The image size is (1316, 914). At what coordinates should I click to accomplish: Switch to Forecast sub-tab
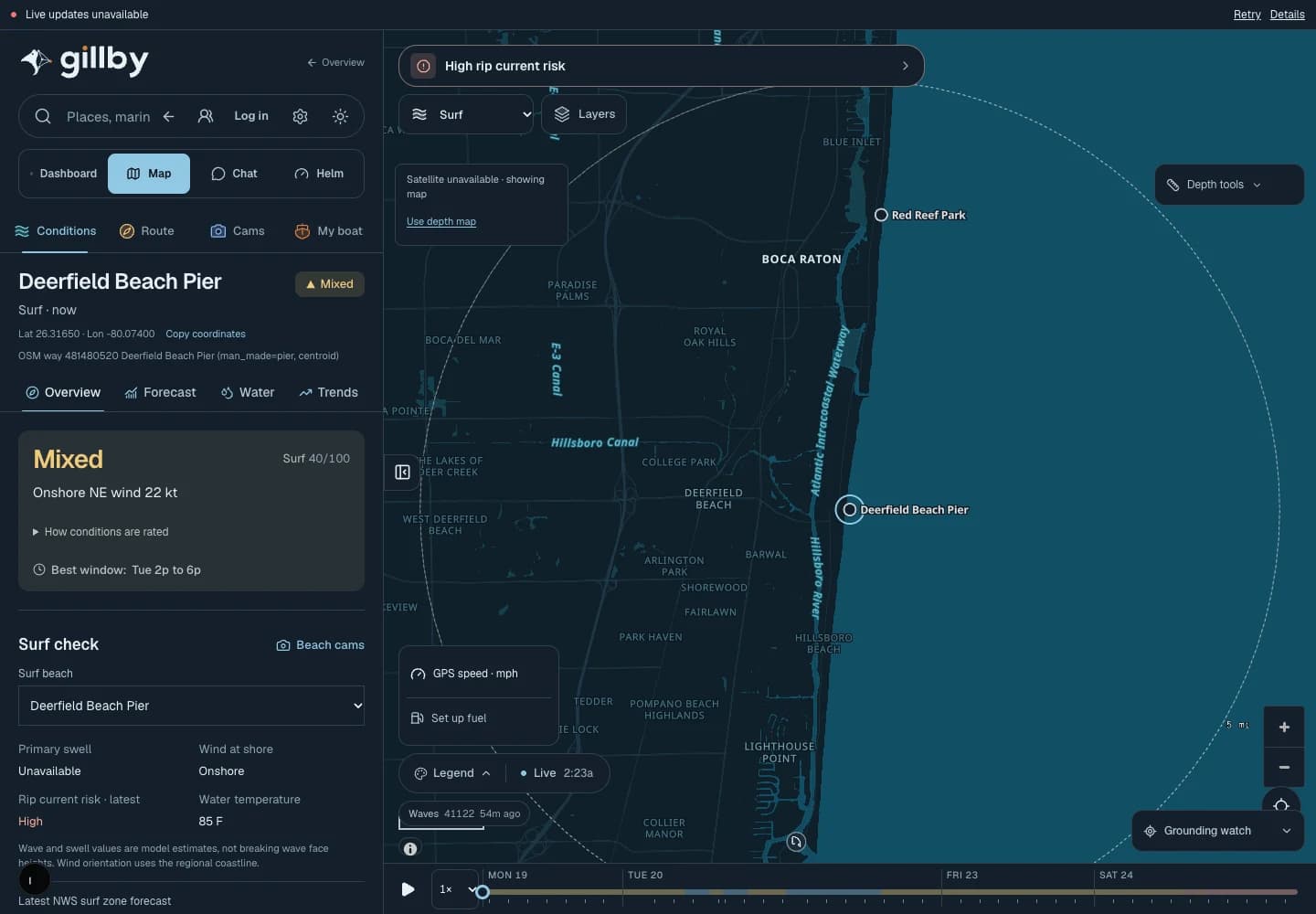tap(160, 393)
